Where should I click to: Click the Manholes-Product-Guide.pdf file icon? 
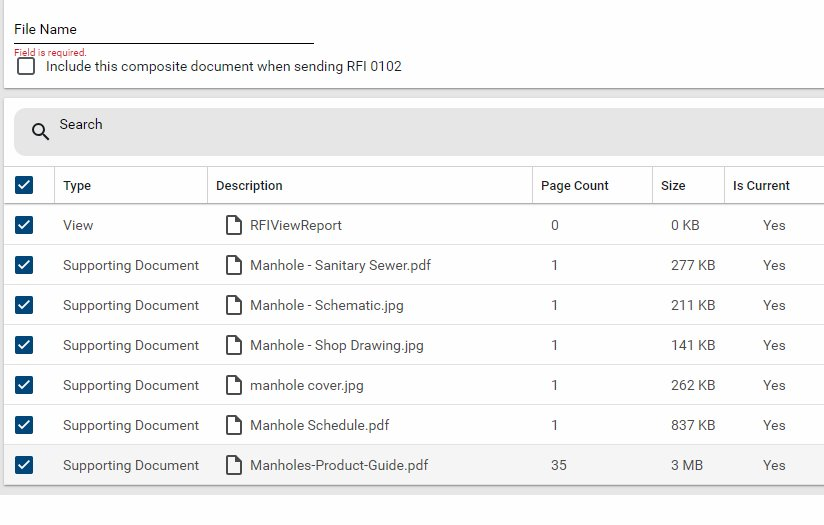tap(234, 465)
